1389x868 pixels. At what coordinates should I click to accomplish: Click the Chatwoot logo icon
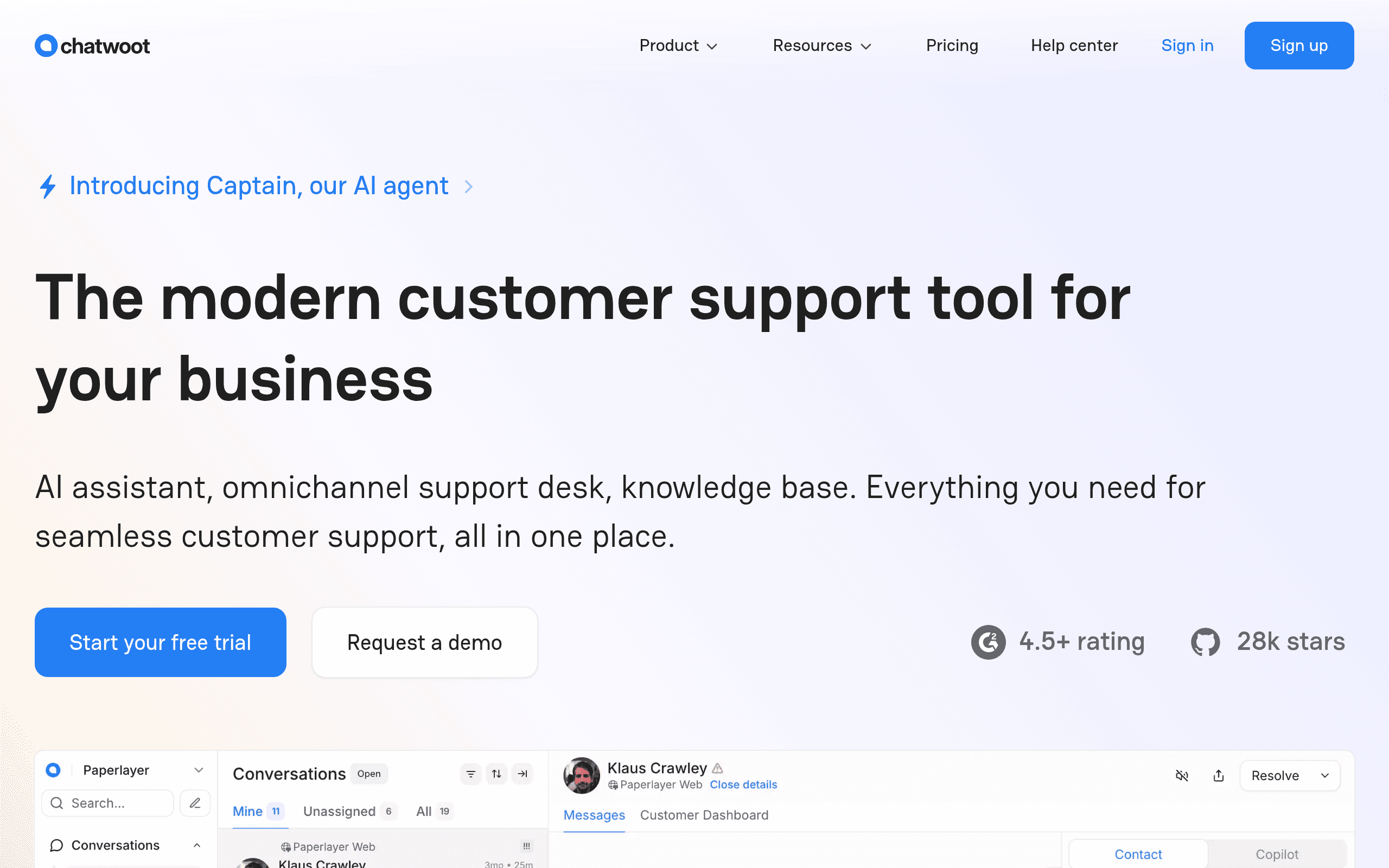tap(46, 46)
